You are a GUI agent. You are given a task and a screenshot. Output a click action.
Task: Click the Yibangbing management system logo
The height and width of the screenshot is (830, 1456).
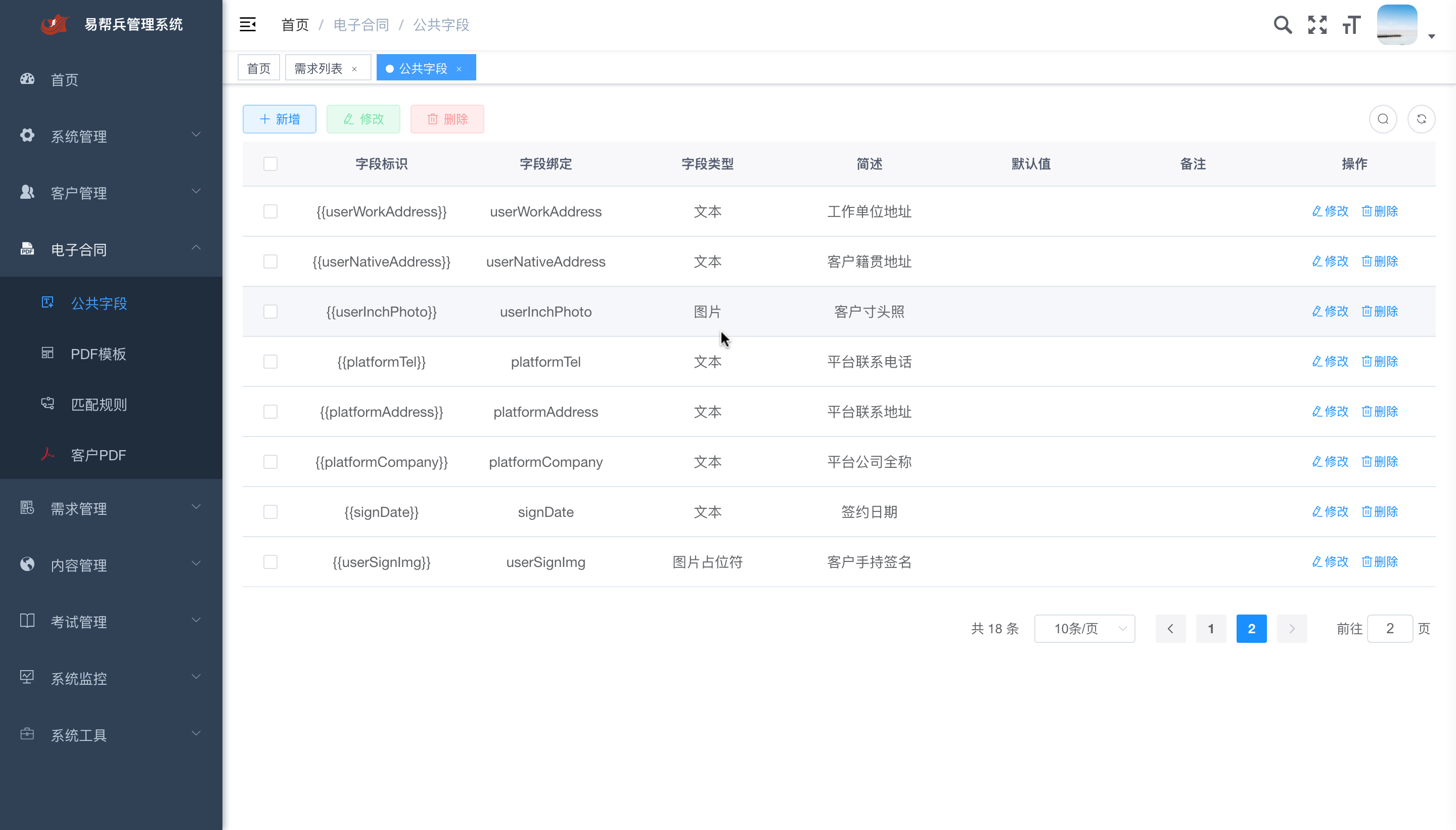point(55,24)
